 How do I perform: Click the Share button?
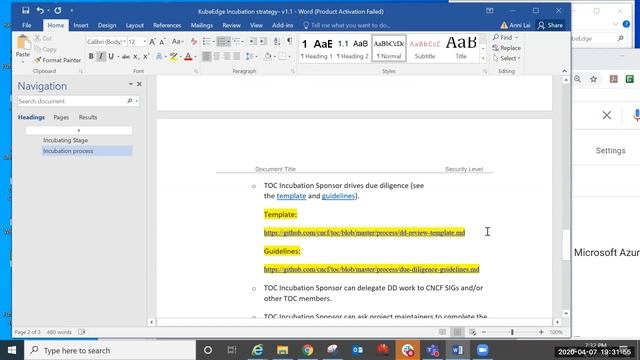(x=550, y=25)
